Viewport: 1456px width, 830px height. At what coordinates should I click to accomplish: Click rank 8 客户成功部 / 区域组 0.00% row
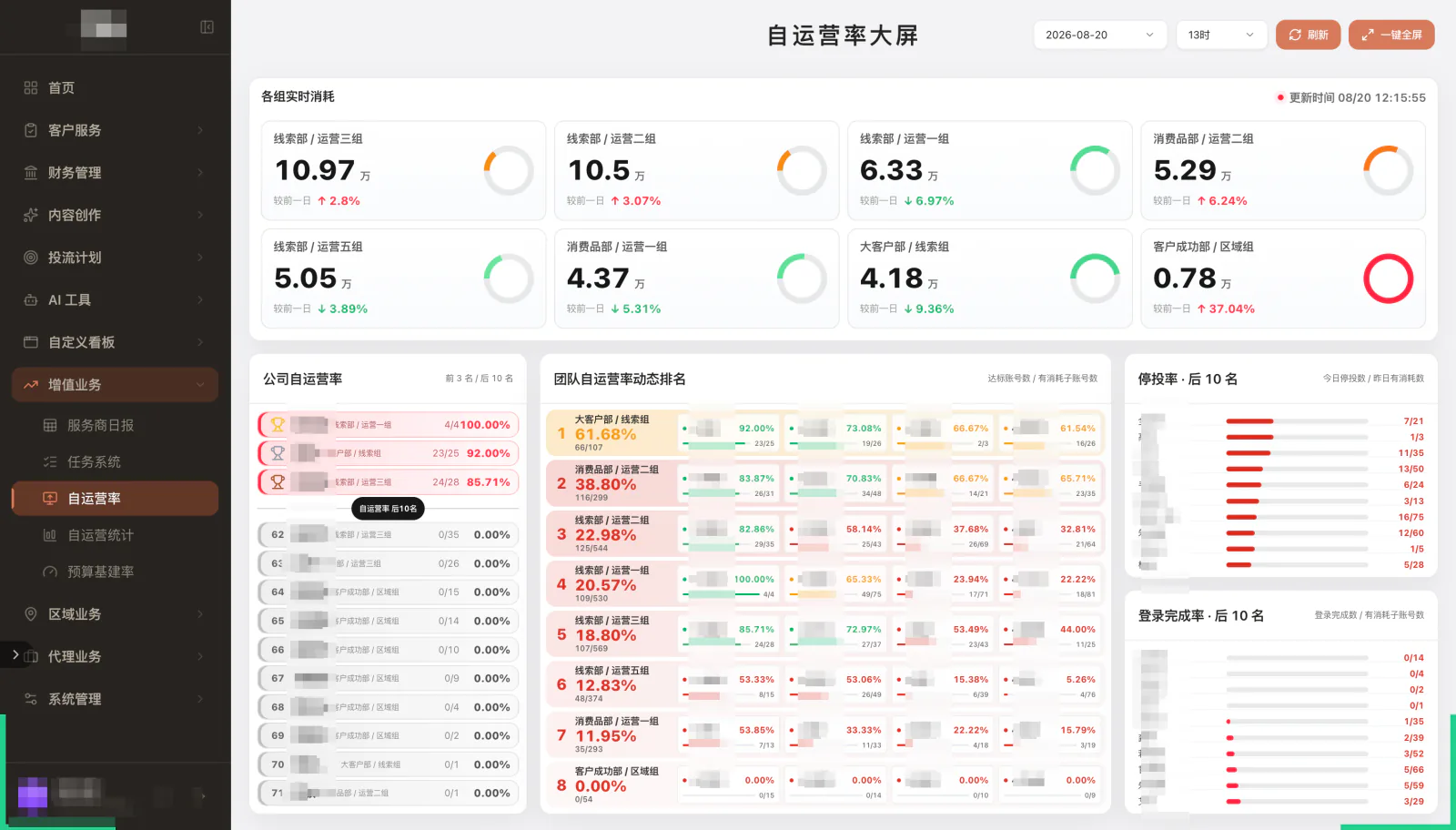[825, 784]
